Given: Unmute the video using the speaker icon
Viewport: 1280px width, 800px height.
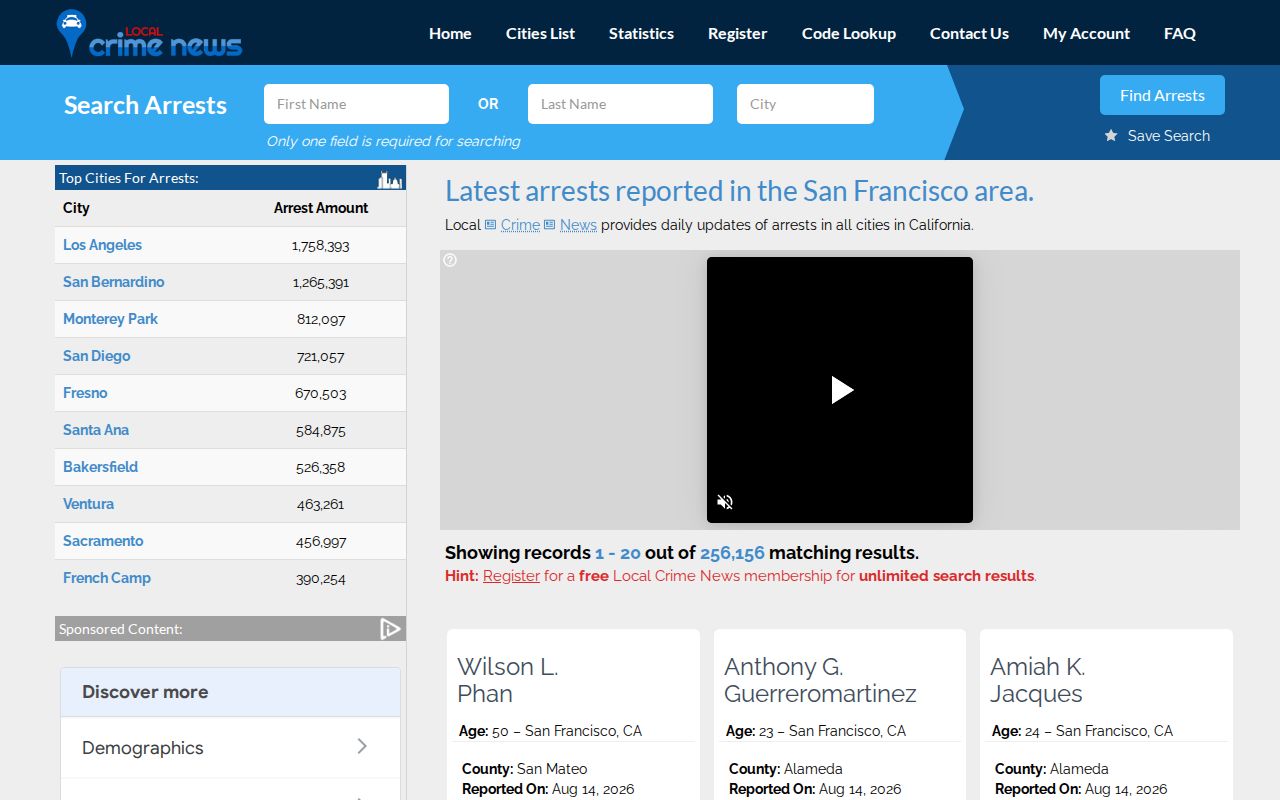Looking at the screenshot, I should point(726,502).
